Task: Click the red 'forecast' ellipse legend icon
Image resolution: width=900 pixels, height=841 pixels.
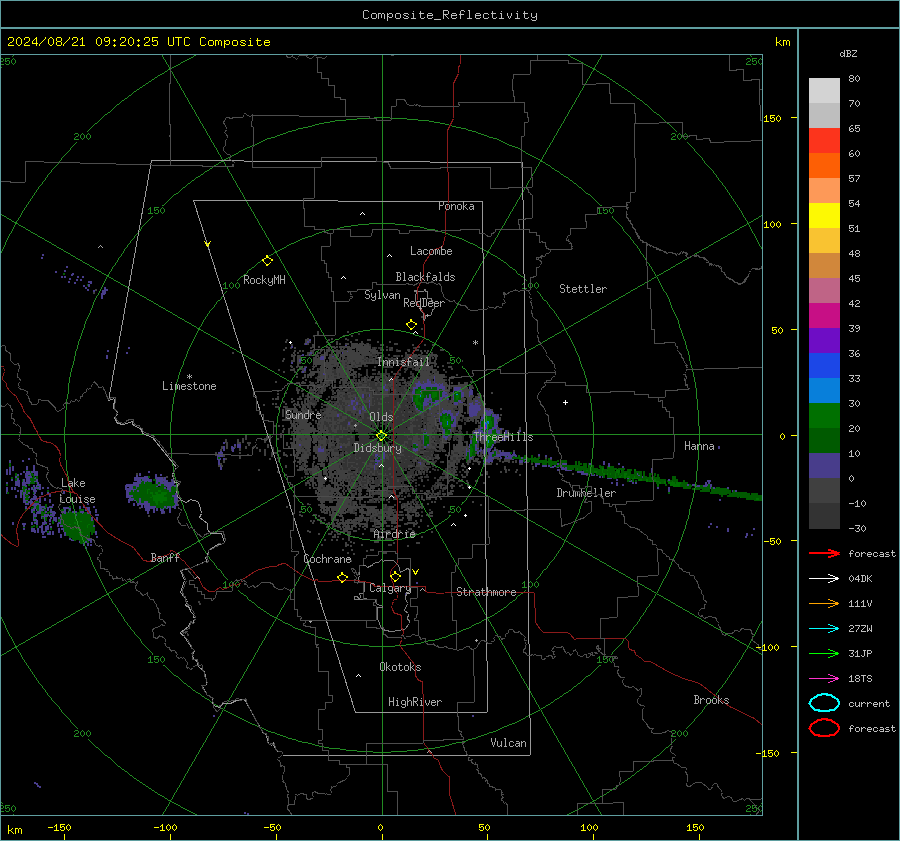Action: click(824, 728)
